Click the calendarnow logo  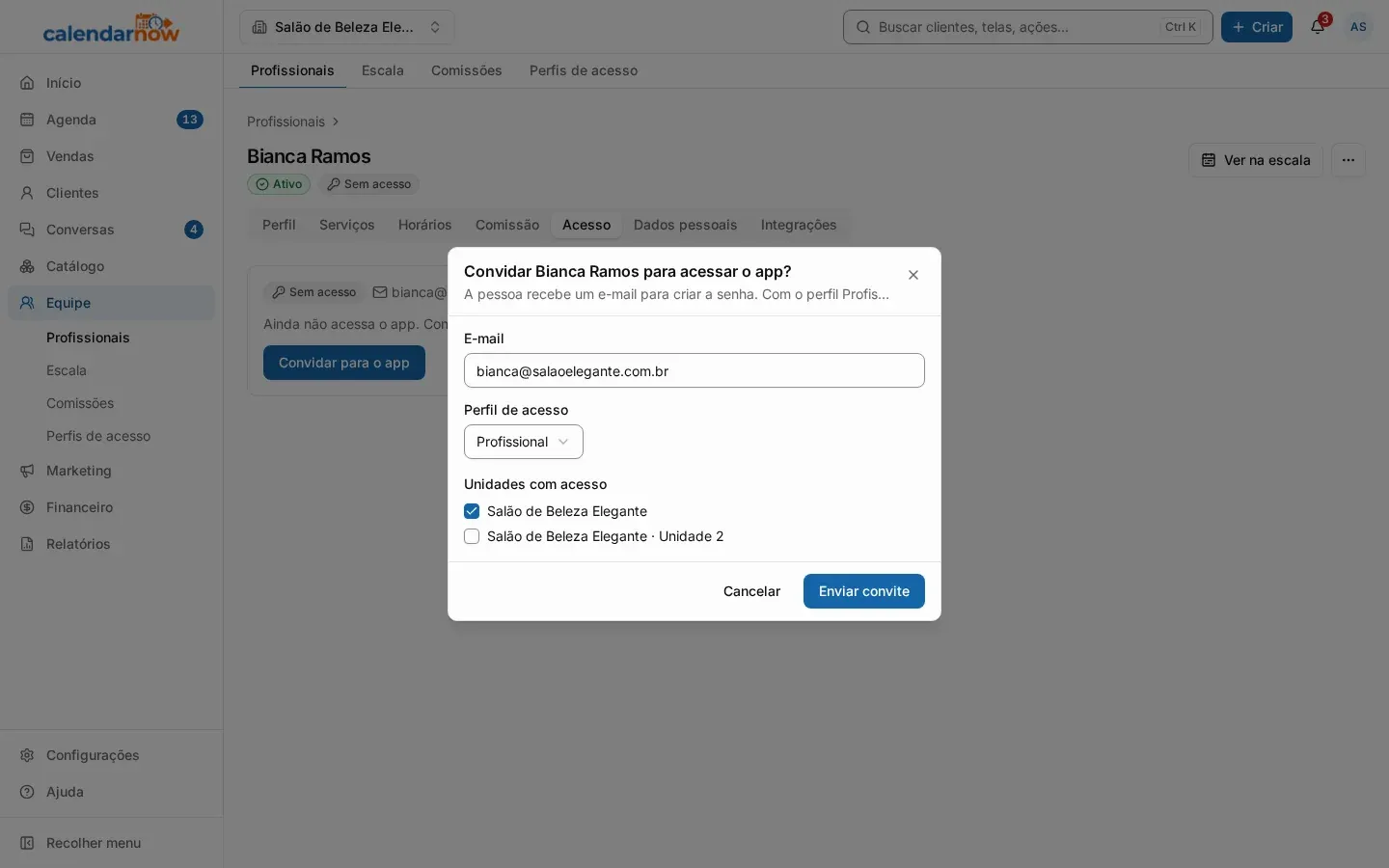[111, 28]
